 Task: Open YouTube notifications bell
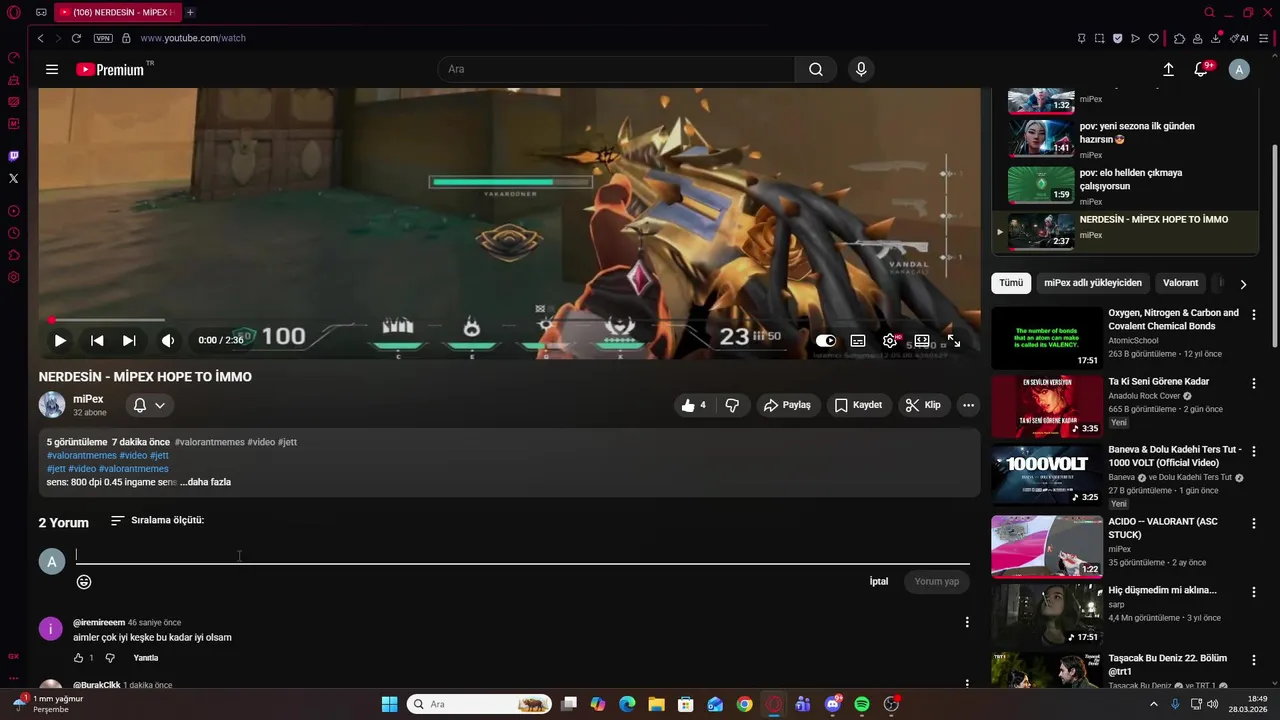click(x=1202, y=69)
